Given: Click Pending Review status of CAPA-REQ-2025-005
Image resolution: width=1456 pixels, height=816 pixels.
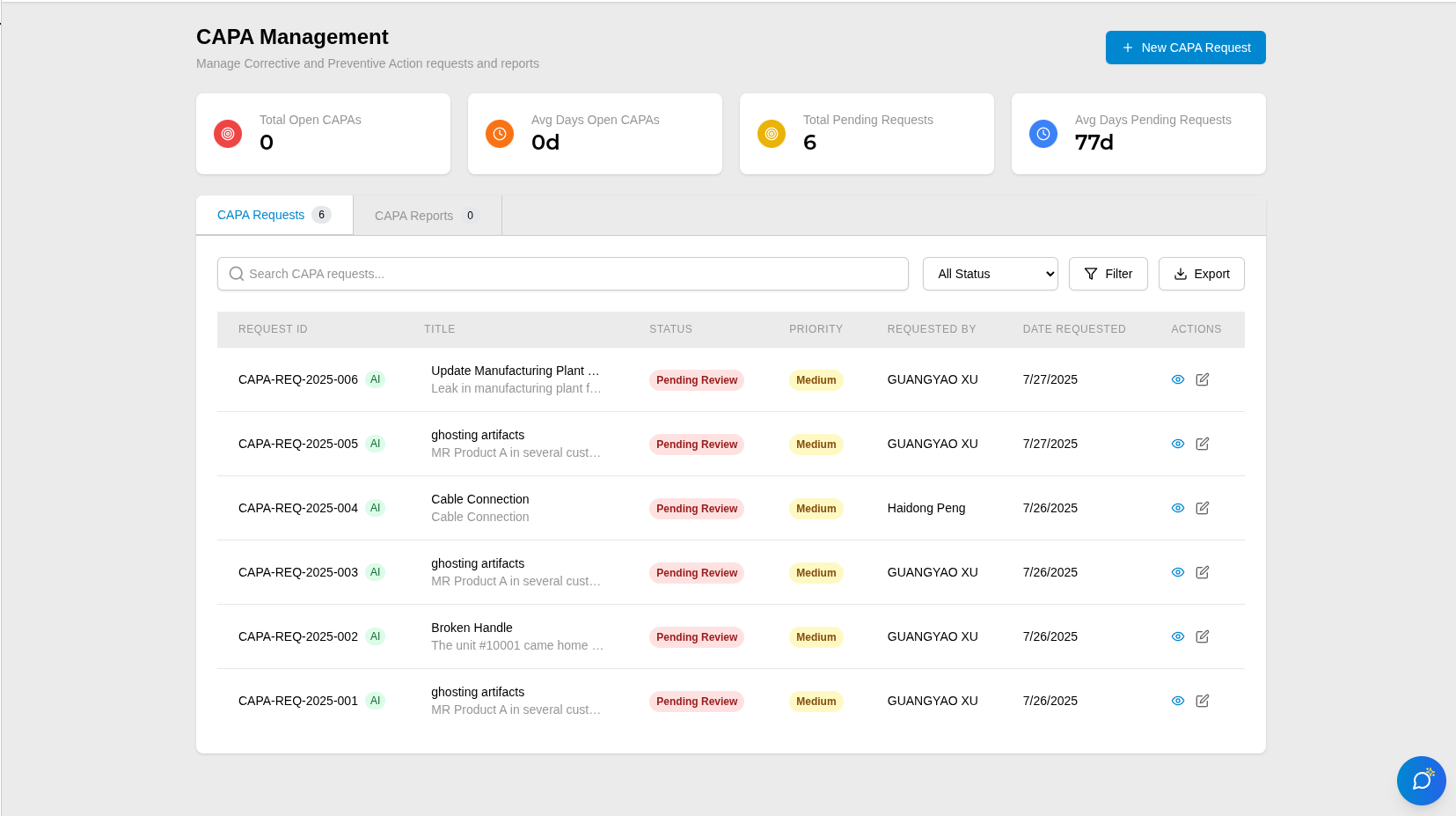Looking at the screenshot, I should coord(696,445).
